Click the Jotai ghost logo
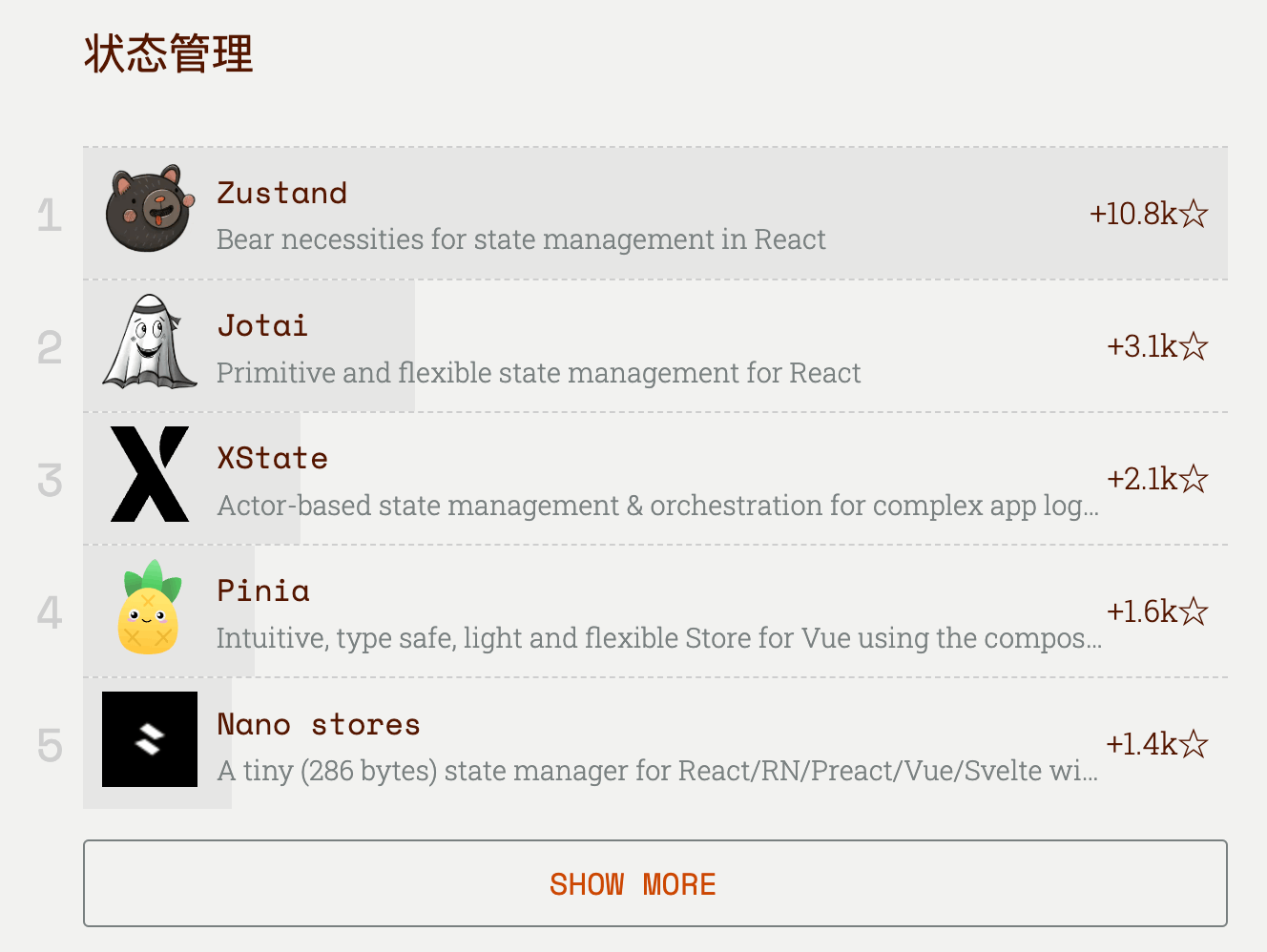The height and width of the screenshot is (952, 1267). click(x=150, y=341)
